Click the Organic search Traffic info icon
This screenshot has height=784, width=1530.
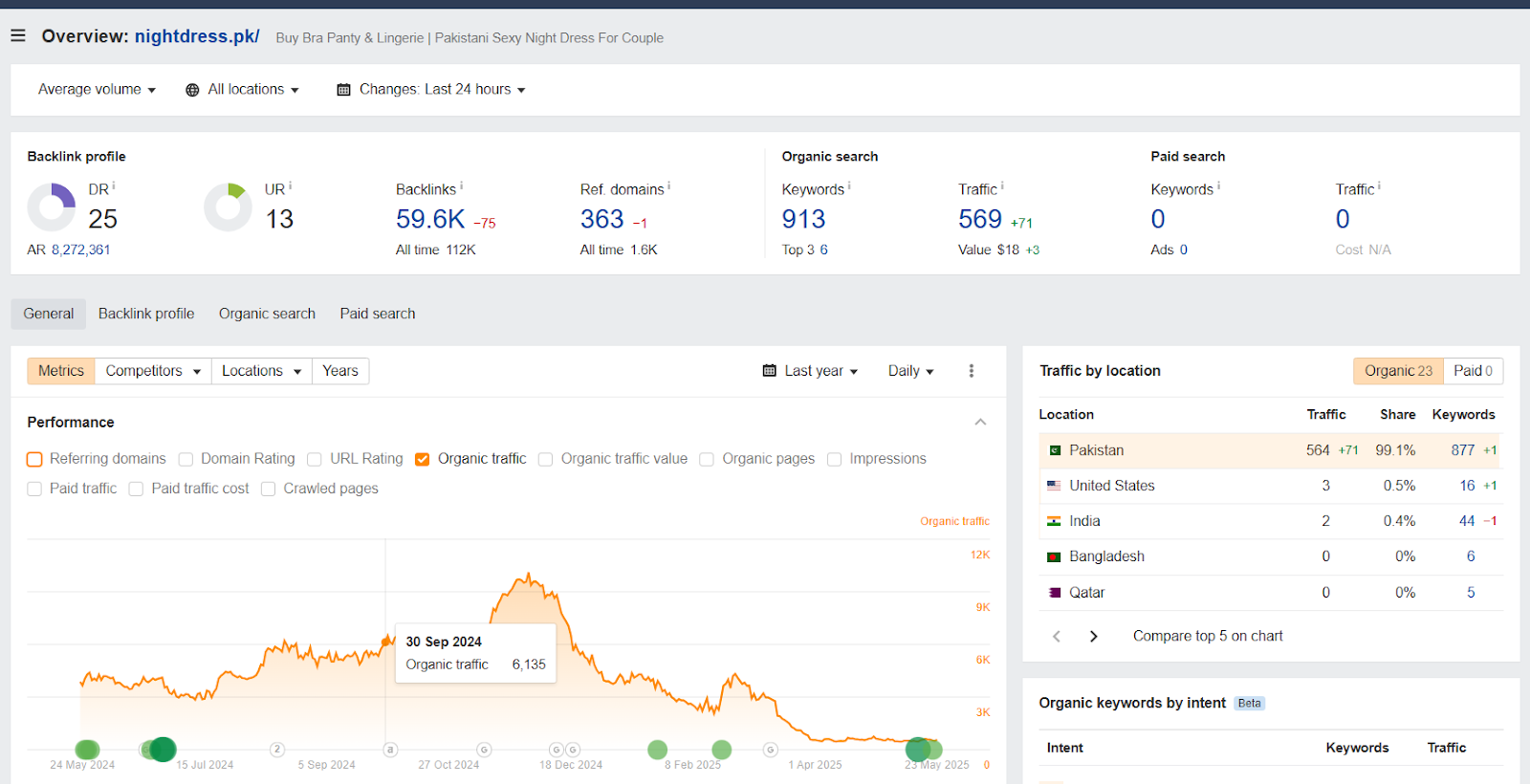[x=1002, y=186]
